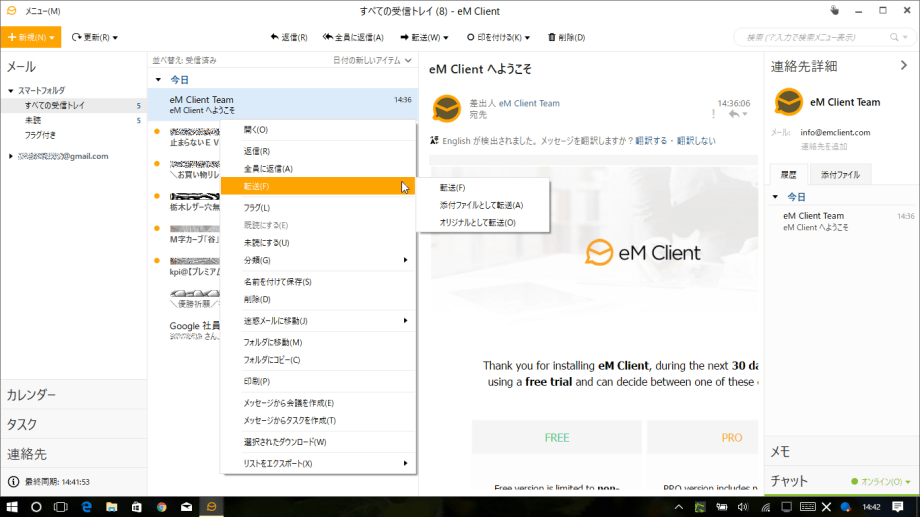This screenshot has width=920, height=517.
Task: Select the フラグ付き smart folder
Action: tap(74, 135)
